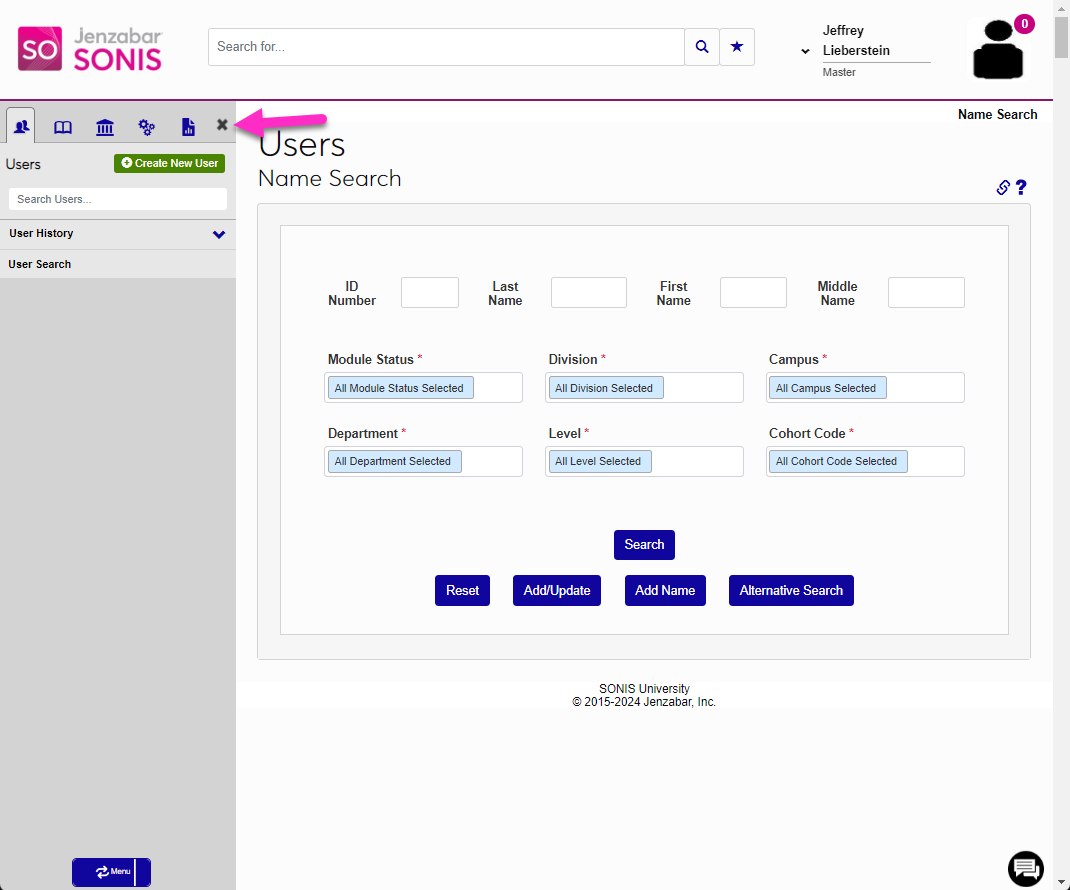Click the link icon near Name Search
This screenshot has width=1070, height=890.
(x=1002, y=187)
